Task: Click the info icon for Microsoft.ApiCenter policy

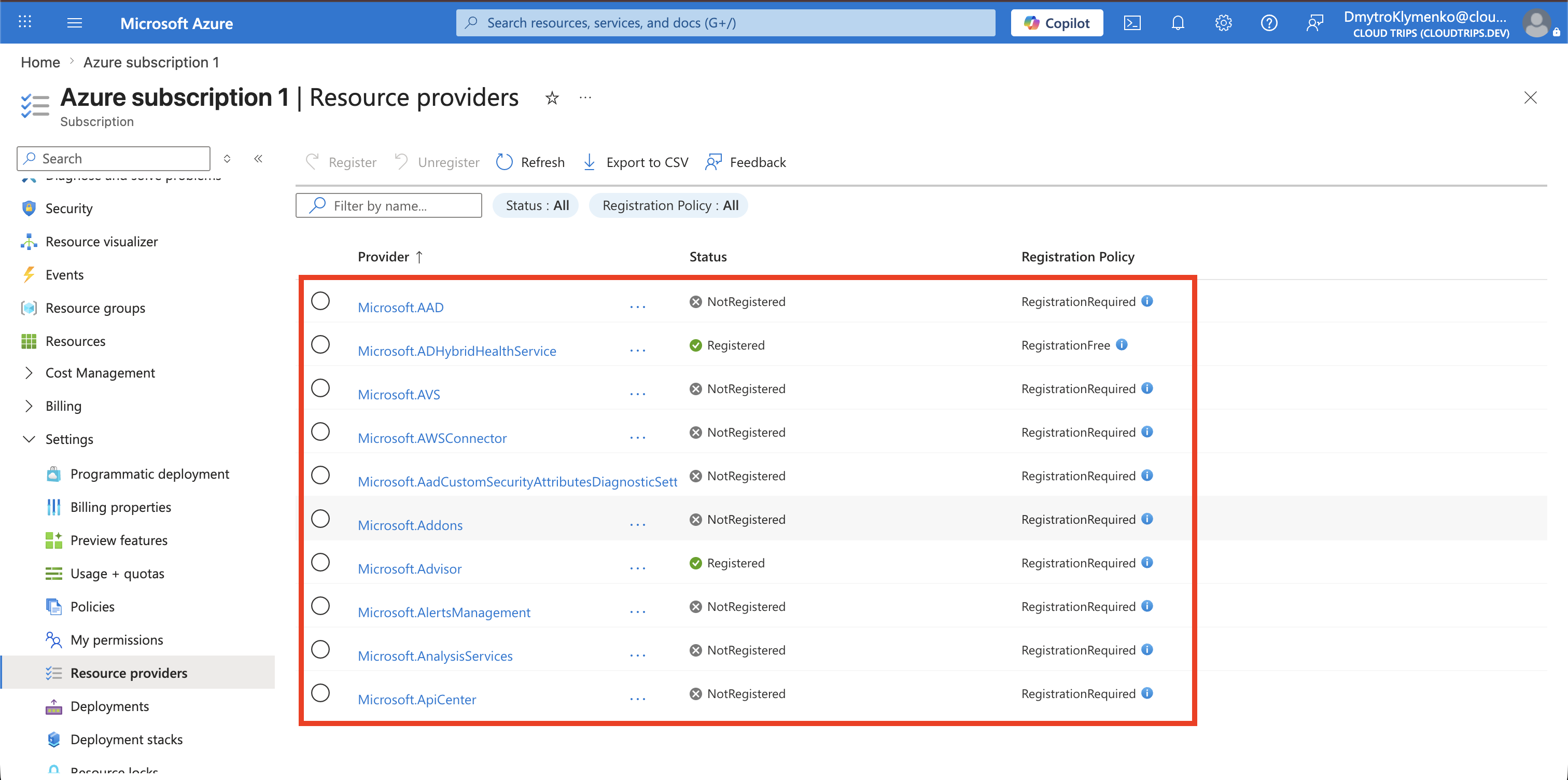Action: pos(1147,693)
